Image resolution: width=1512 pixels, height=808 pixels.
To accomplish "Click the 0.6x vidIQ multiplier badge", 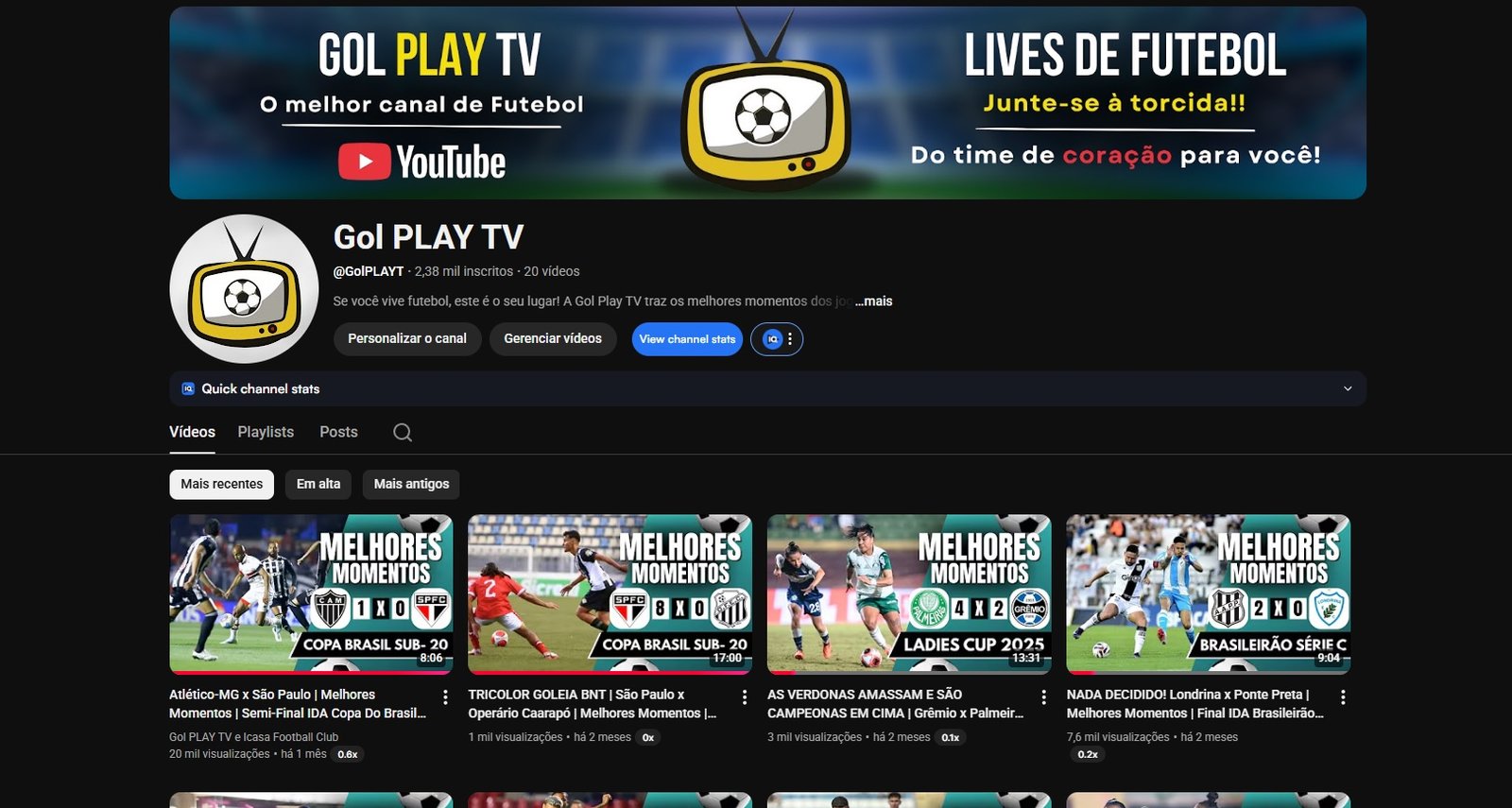I will (348, 754).
